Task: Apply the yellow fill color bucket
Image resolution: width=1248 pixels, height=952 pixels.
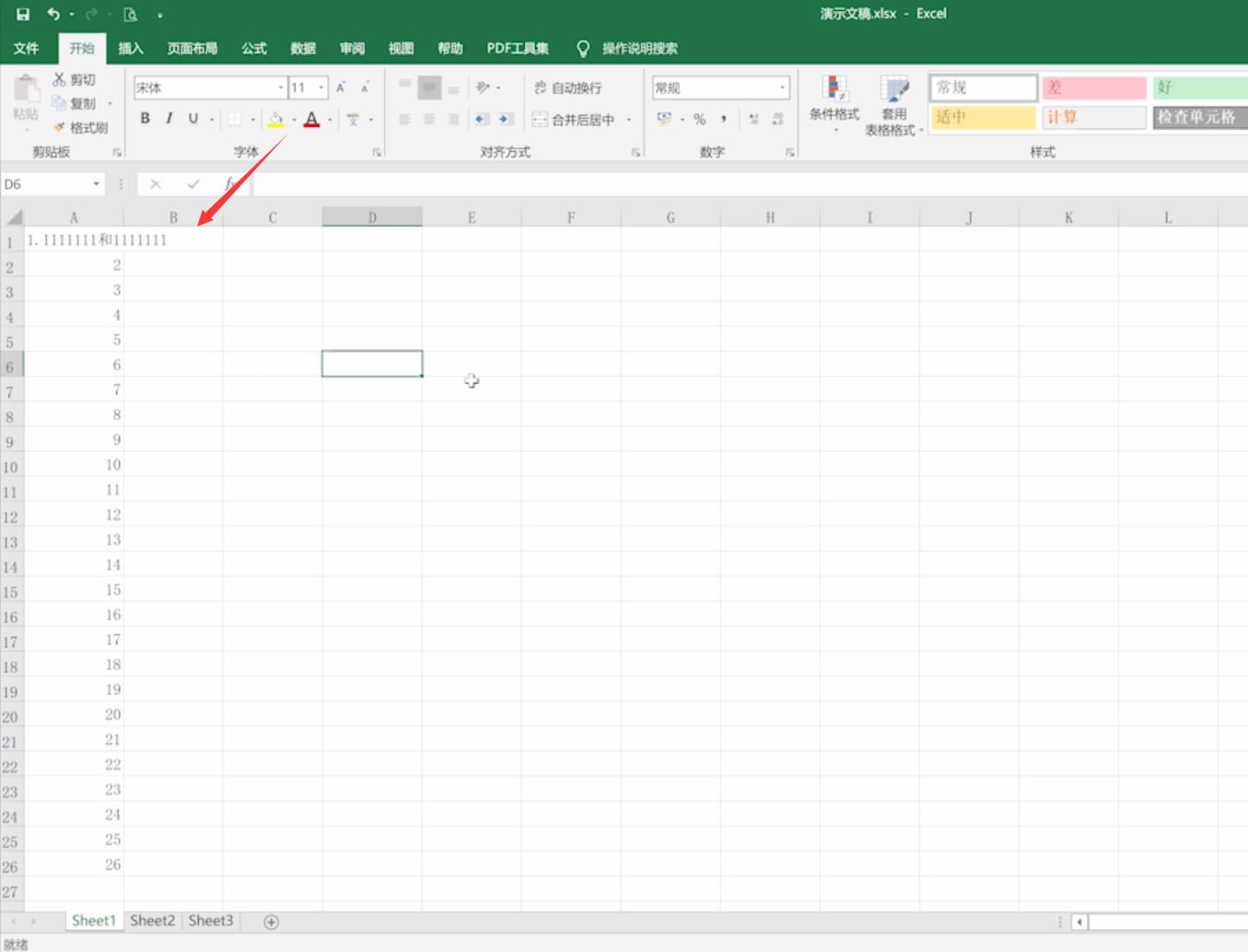Action: (x=275, y=119)
